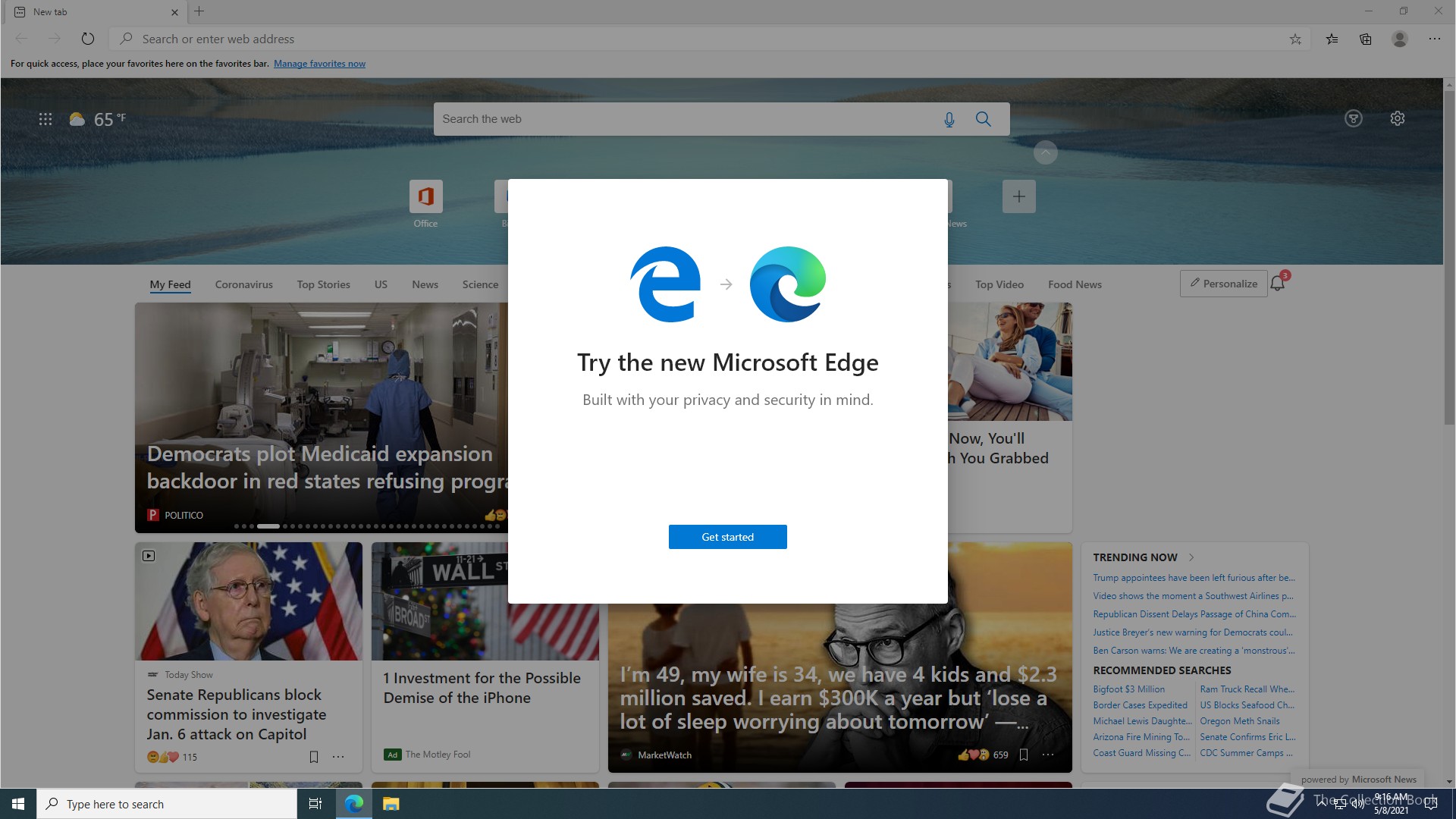Open Settings and more ellipsis menu

tap(1434, 39)
